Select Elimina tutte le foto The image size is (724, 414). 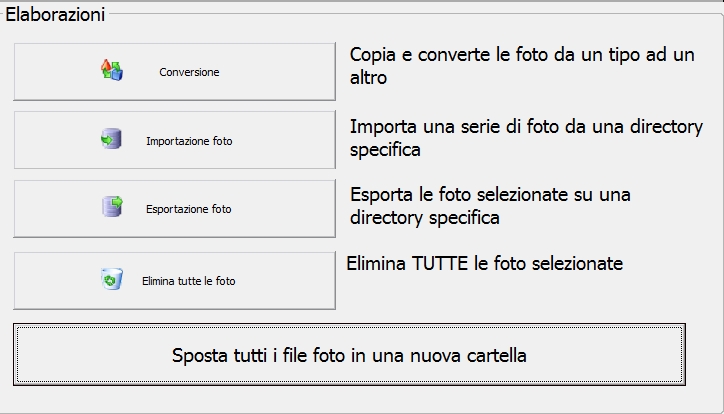tap(175, 281)
